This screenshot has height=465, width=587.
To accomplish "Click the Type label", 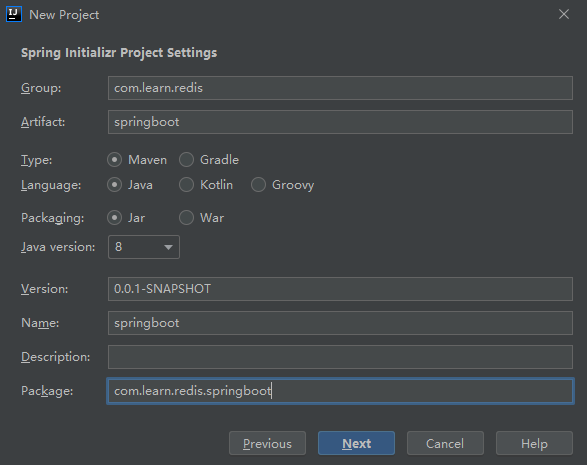I will (37, 160).
